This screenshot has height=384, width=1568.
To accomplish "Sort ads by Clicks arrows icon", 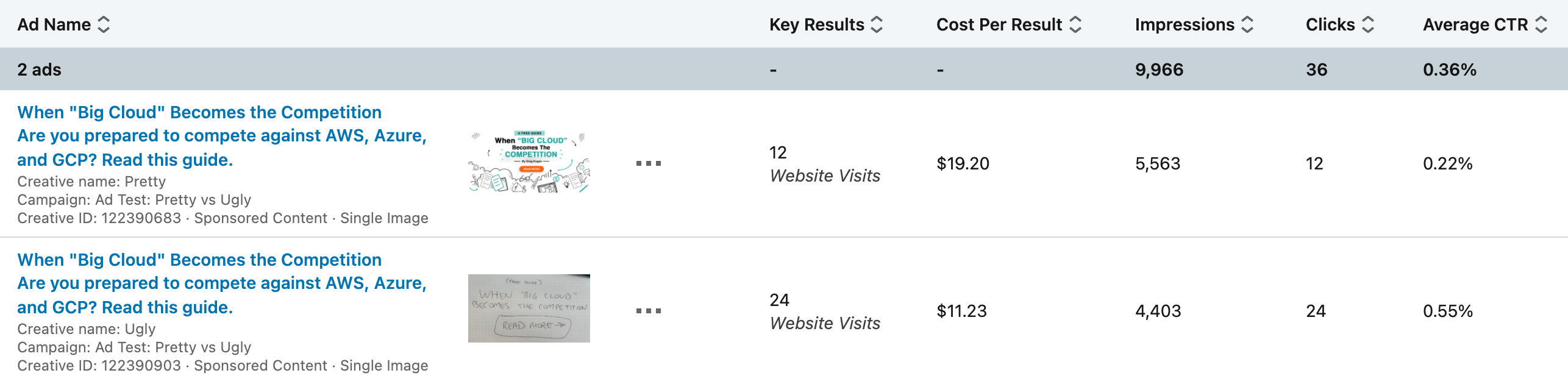I will pyautogui.click(x=1368, y=24).
